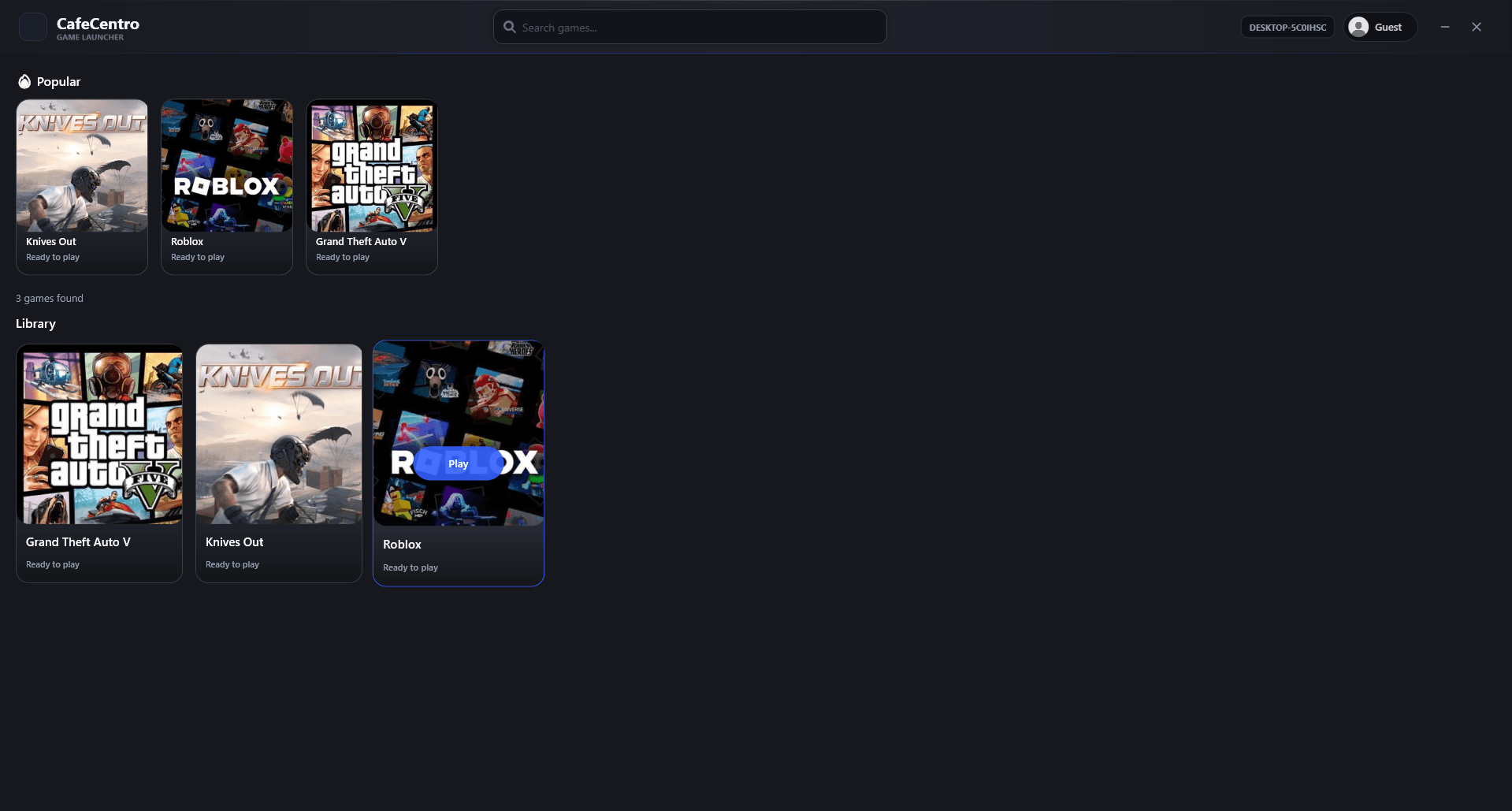Click the 3 games found text
The image size is (1512, 811).
[x=50, y=298]
